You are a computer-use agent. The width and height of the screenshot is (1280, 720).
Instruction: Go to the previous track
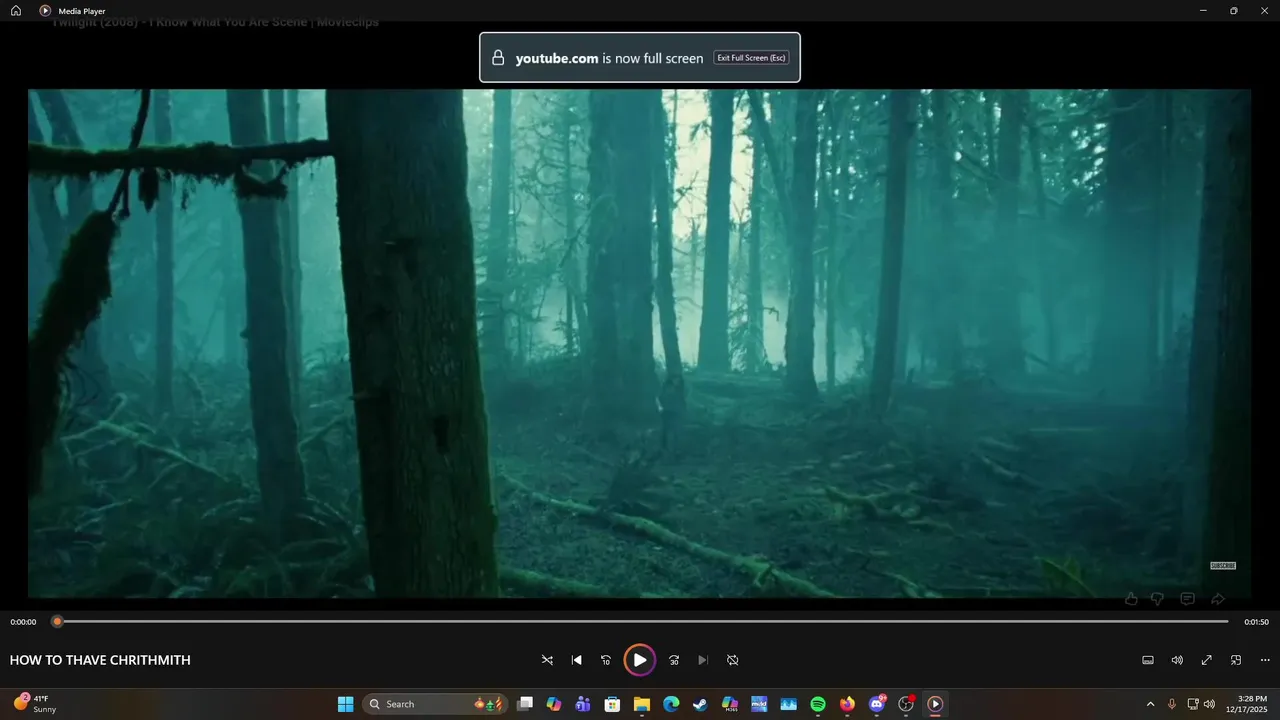click(x=576, y=660)
